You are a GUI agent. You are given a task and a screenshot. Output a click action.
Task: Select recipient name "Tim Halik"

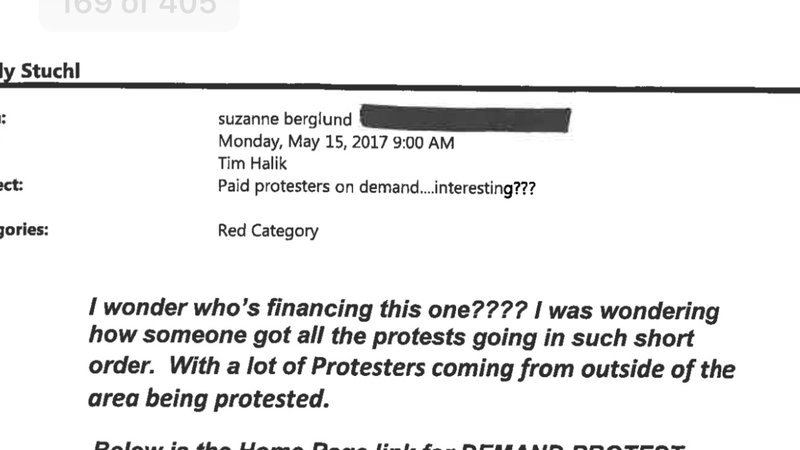tap(248, 164)
